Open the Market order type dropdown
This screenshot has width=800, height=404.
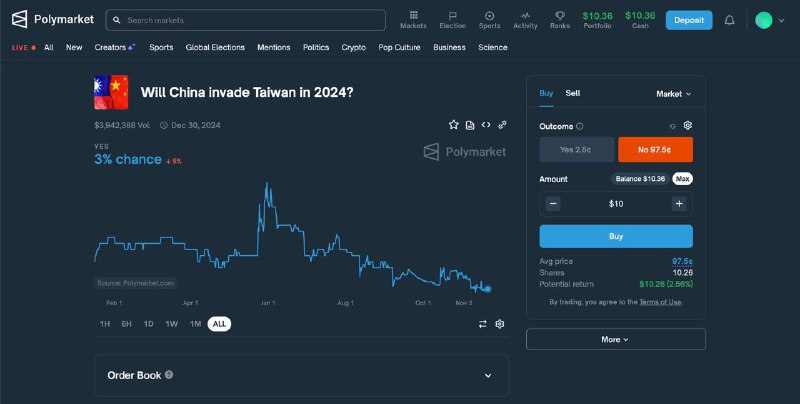(673, 94)
